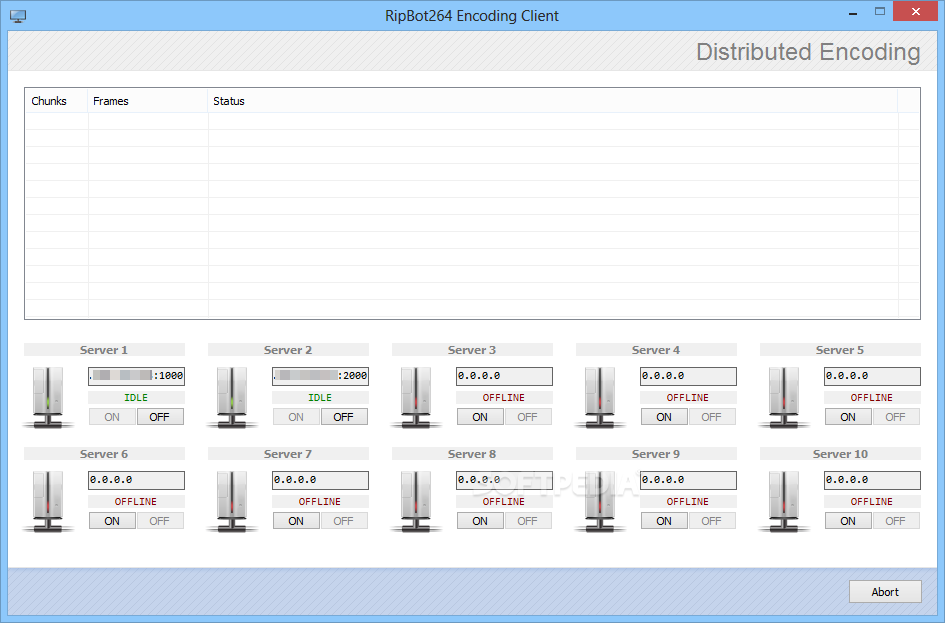Click the Abort button

click(885, 592)
